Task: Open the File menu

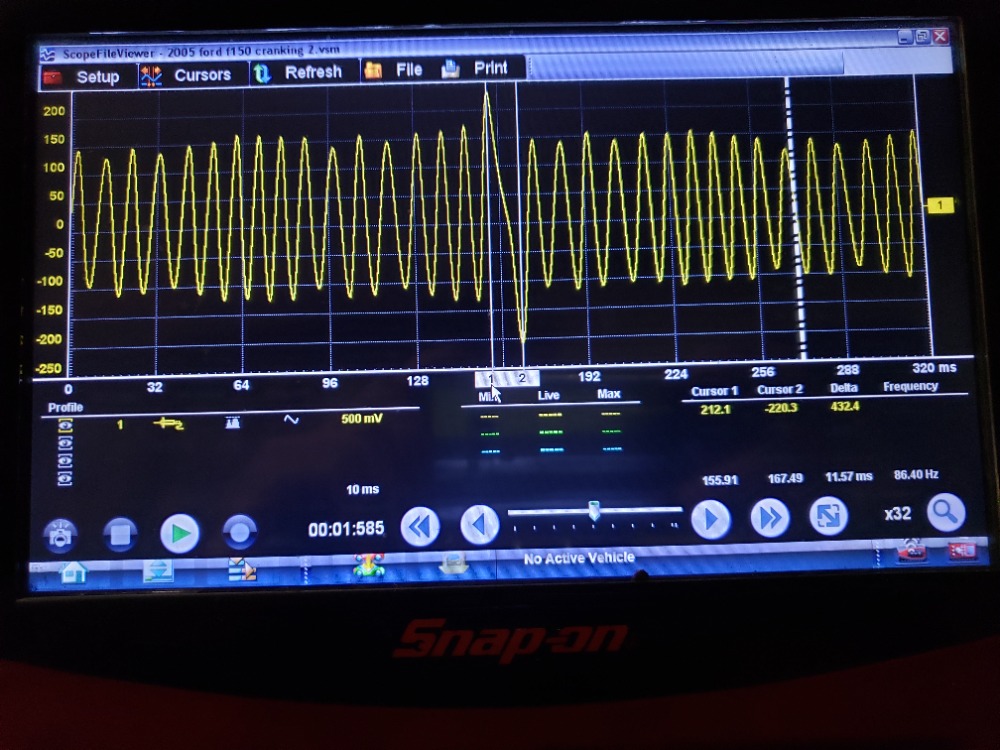Action: (394, 70)
